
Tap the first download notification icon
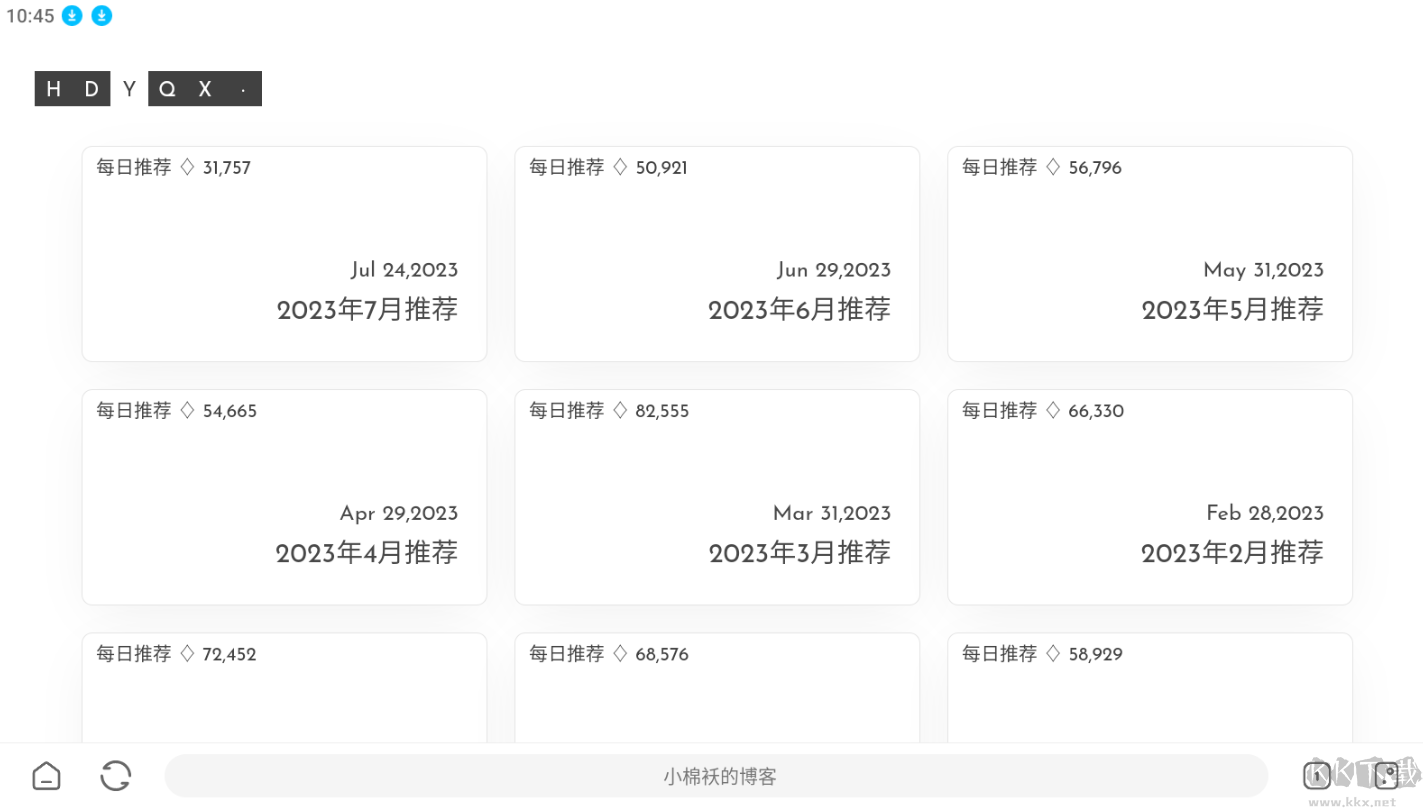click(x=70, y=15)
